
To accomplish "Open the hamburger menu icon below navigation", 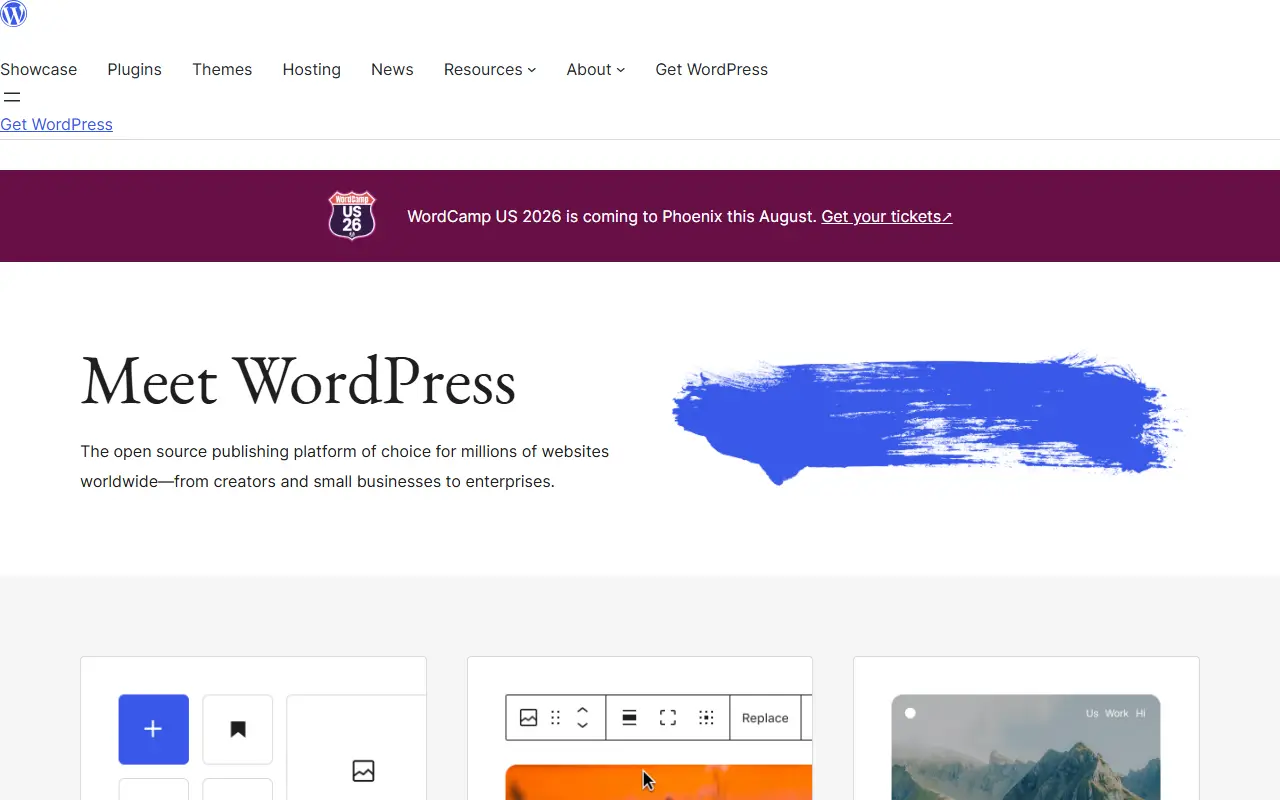I will (x=12, y=97).
